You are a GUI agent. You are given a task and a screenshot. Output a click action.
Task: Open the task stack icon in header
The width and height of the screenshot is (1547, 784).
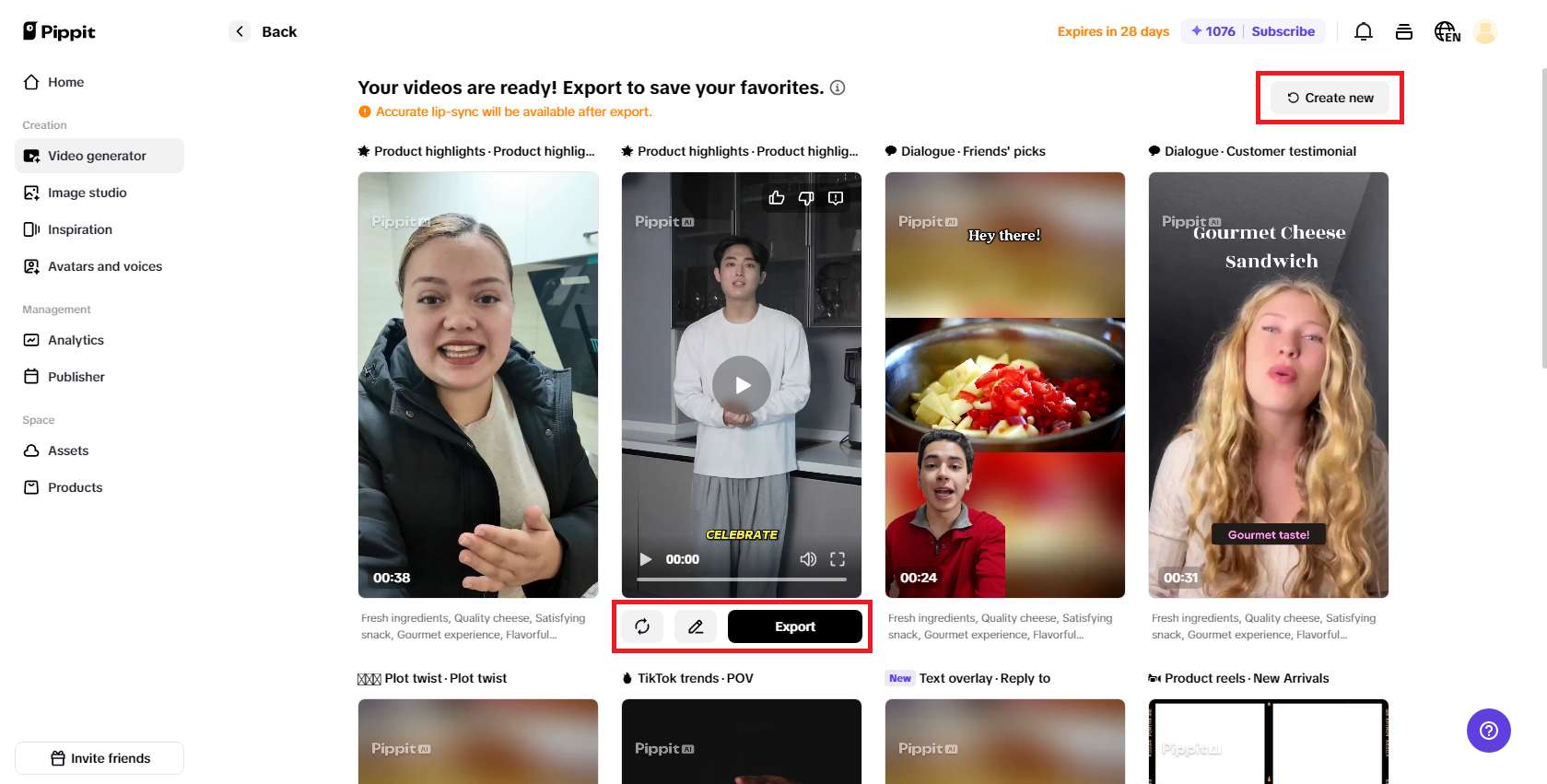click(x=1404, y=31)
